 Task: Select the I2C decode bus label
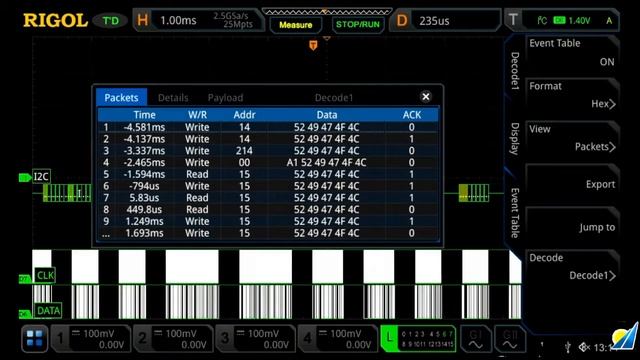(41, 177)
